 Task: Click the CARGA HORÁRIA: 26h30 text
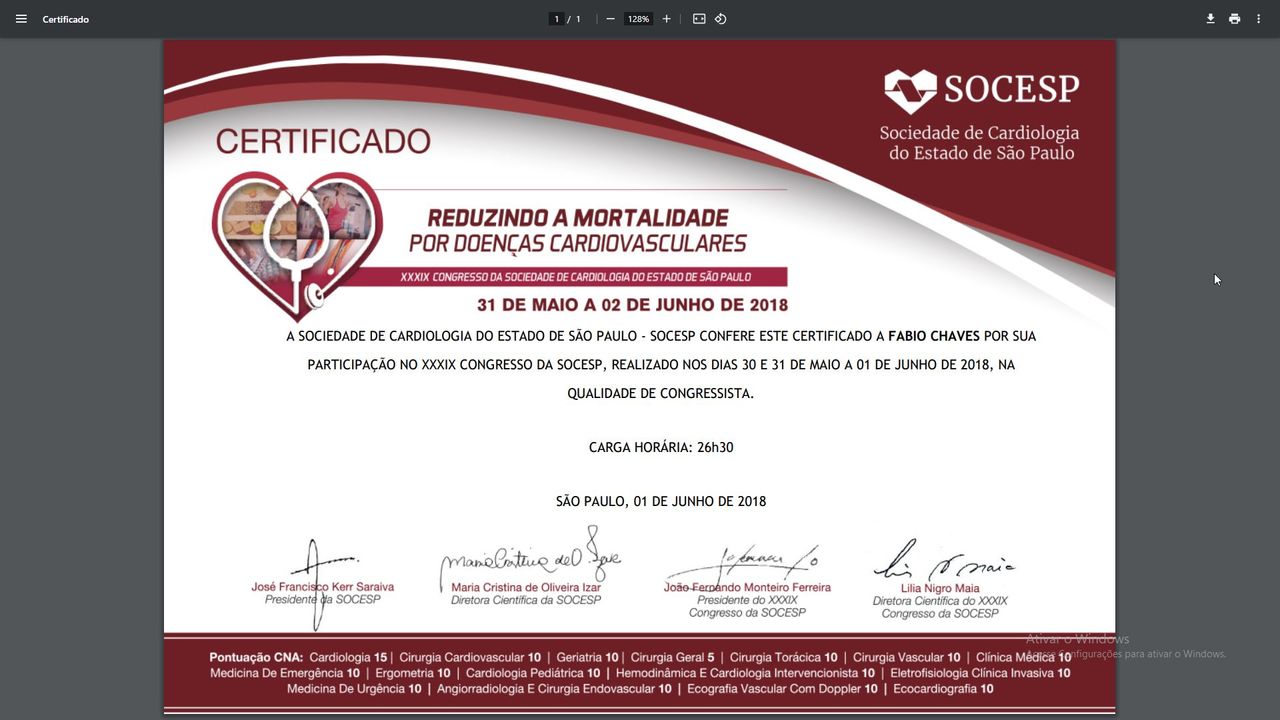click(661, 447)
